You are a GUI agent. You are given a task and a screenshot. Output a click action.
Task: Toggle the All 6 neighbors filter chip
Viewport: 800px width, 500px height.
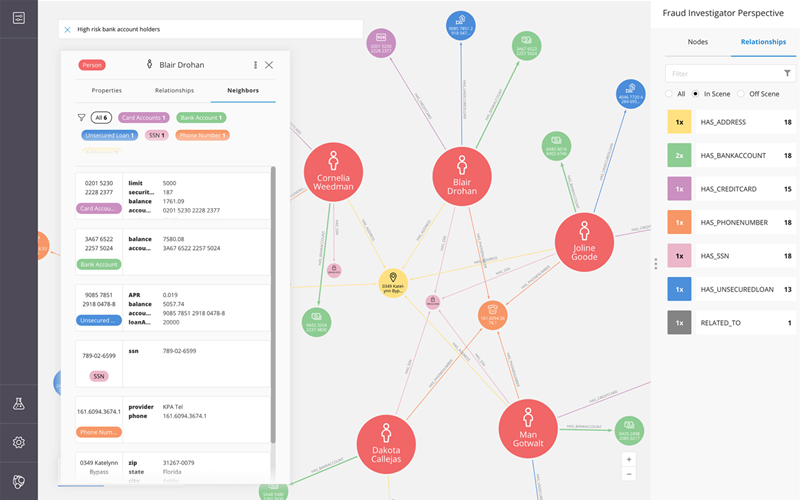pyautogui.click(x=101, y=117)
